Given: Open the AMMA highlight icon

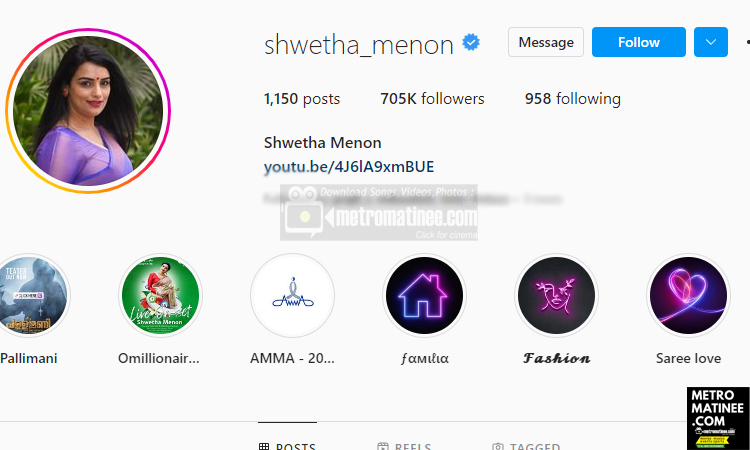Looking at the screenshot, I should [292, 295].
